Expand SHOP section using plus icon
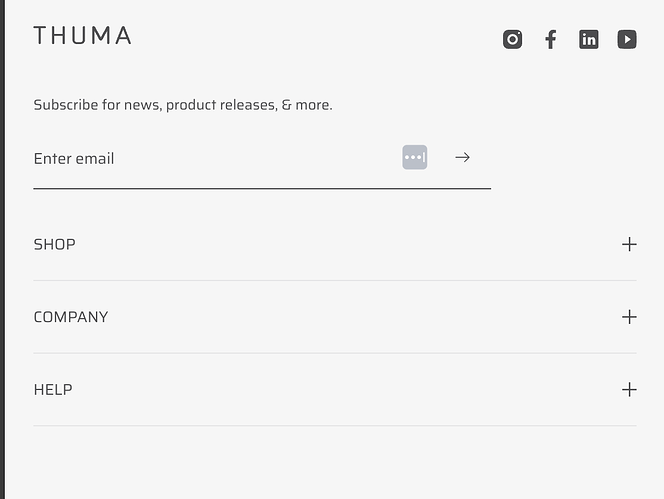Viewport: 664px width, 499px height. point(629,244)
